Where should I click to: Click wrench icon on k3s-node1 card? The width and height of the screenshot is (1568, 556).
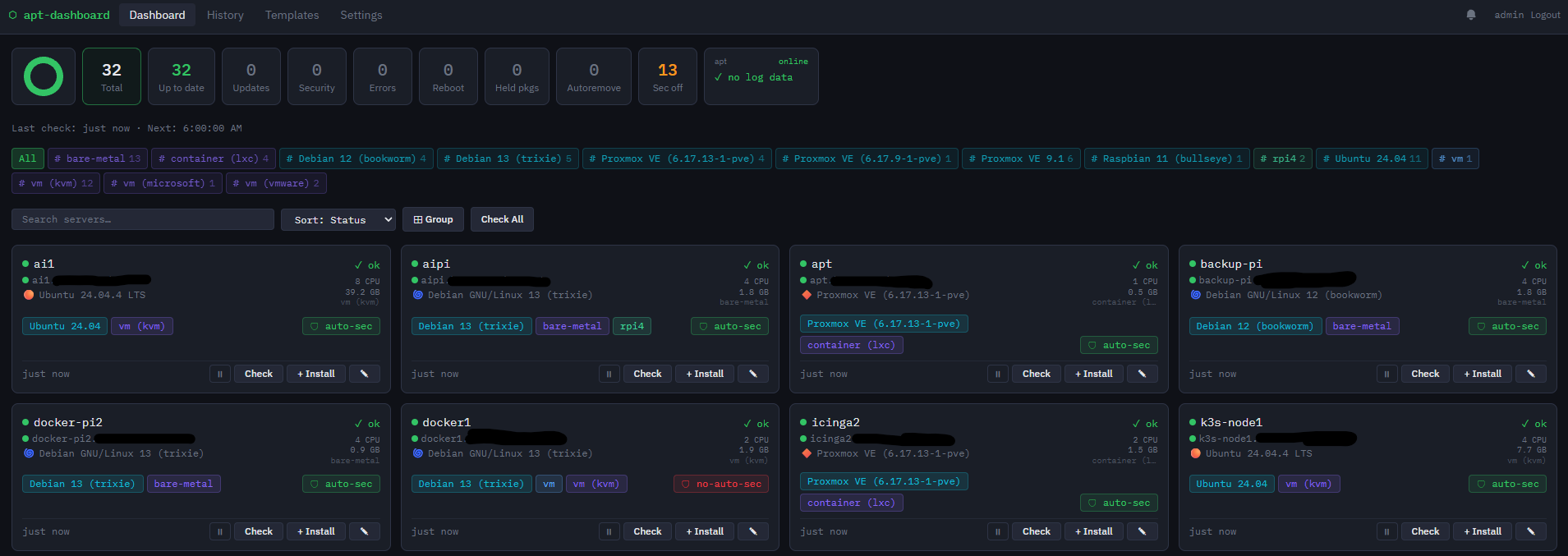click(x=1531, y=531)
